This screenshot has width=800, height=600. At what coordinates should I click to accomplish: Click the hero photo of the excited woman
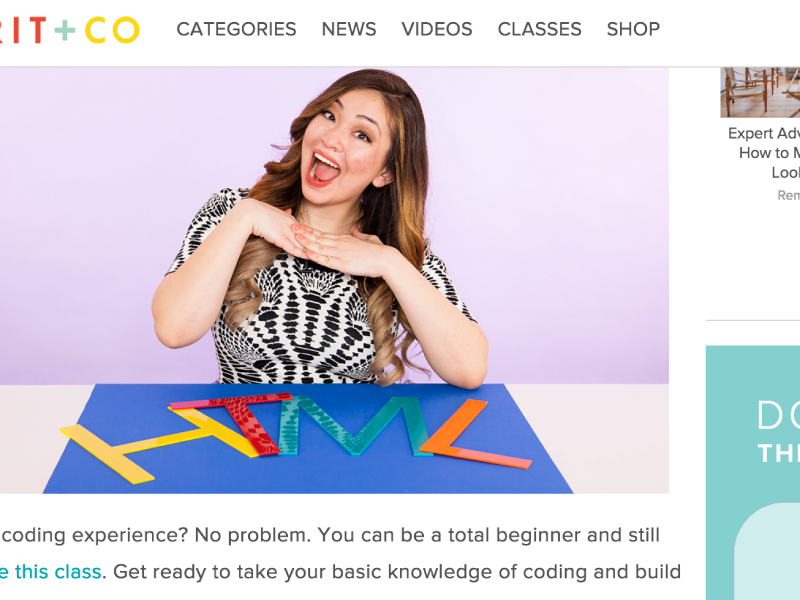(x=334, y=280)
